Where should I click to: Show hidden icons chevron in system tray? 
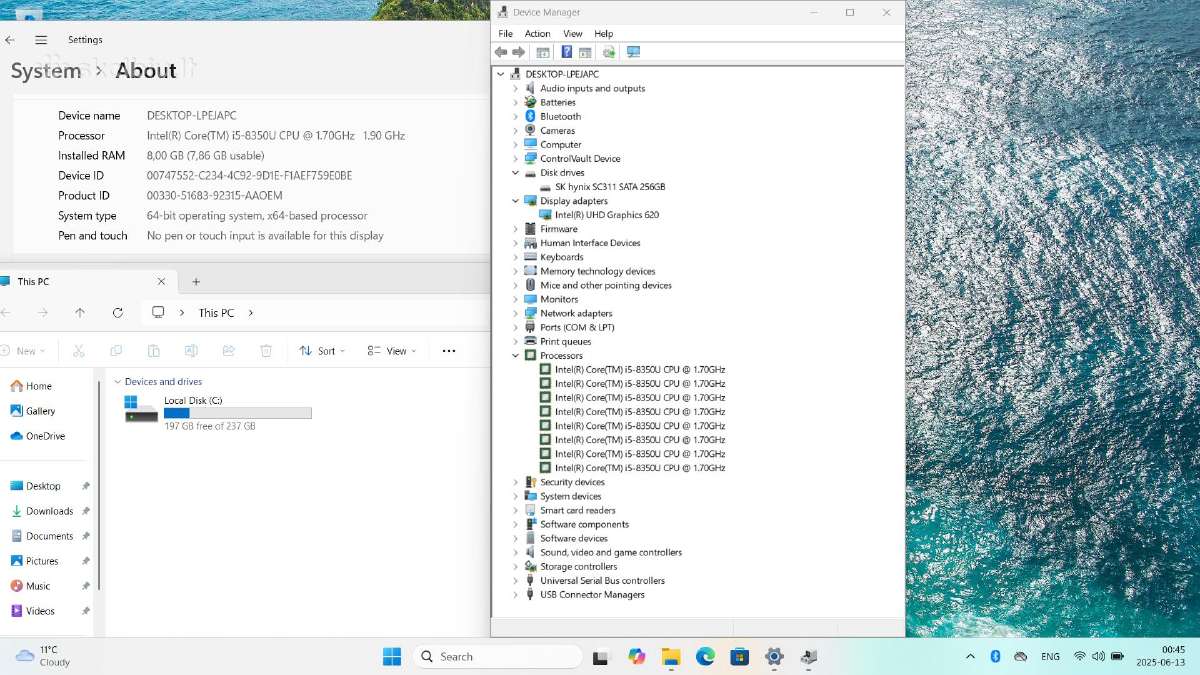(x=970, y=656)
